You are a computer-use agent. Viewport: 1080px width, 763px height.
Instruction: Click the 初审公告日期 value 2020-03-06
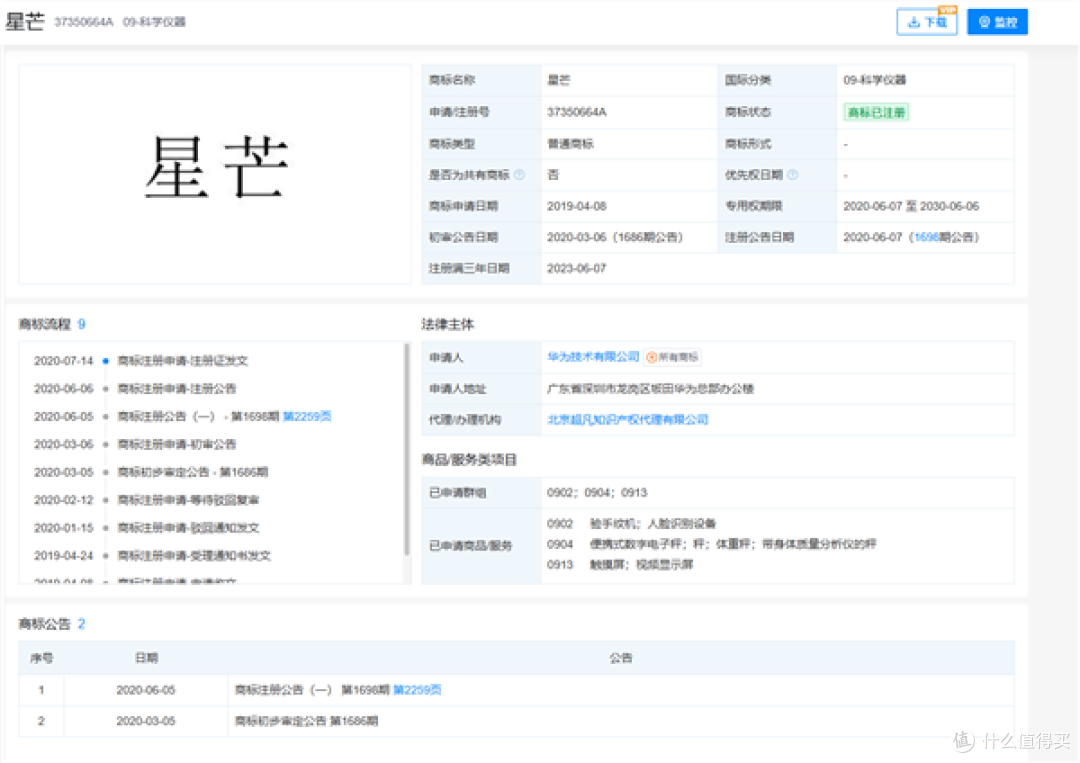point(614,237)
